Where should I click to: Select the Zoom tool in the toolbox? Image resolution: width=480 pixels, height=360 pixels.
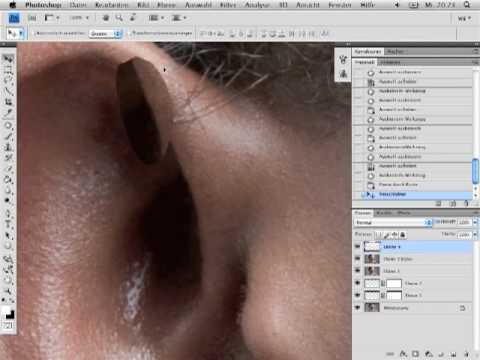click(x=8, y=291)
